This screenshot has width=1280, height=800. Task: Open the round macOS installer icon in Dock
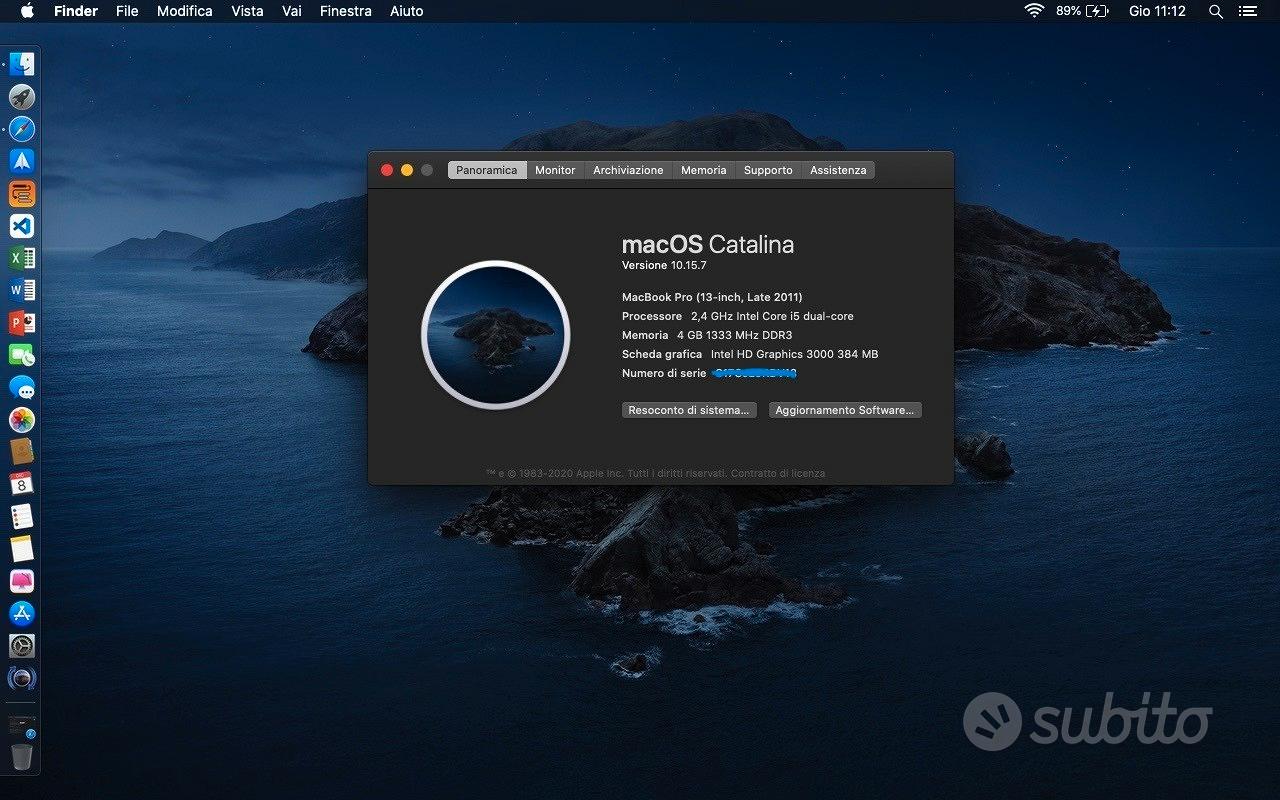(x=21, y=678)
